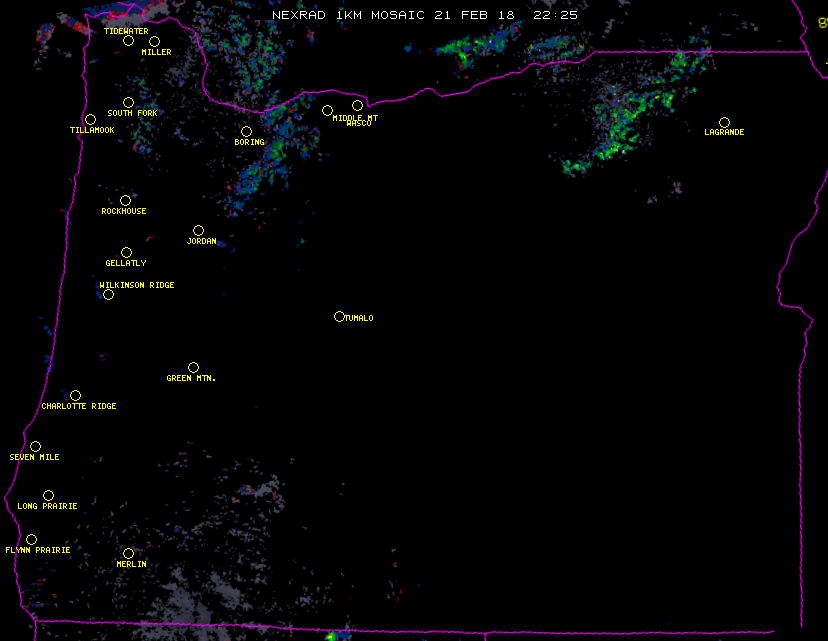
Task: Click the Merlin station circle marker
Action: tap(128, 553)
